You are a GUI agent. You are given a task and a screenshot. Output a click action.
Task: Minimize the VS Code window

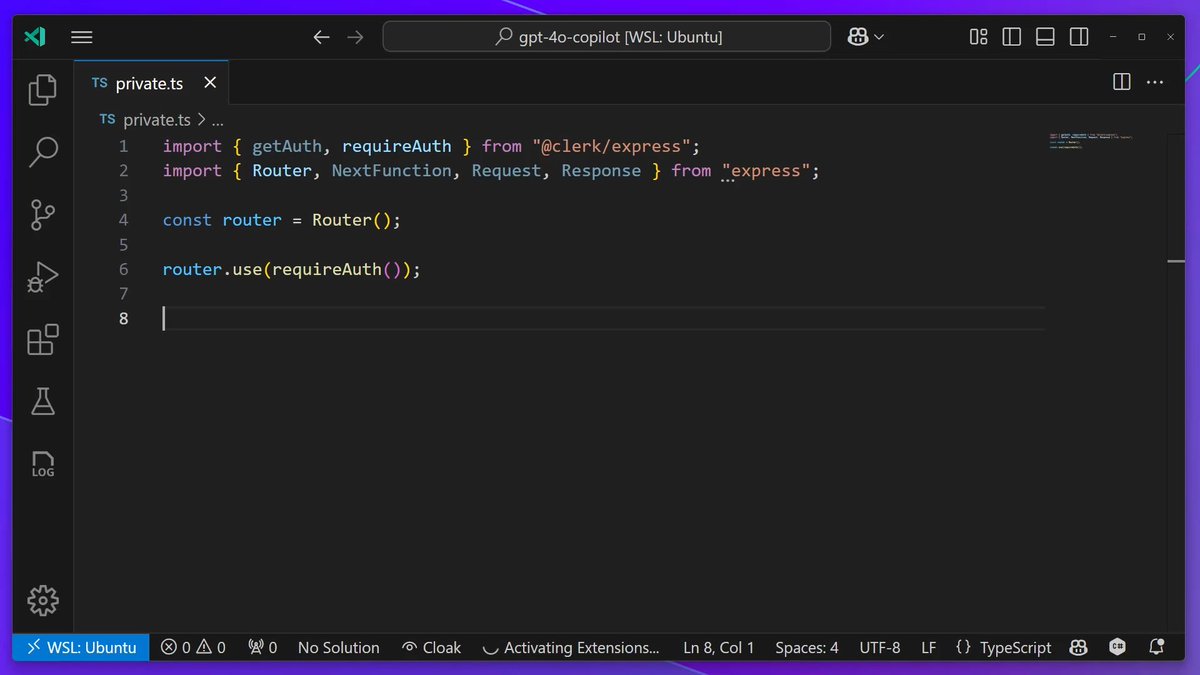(x=1114, y=37)
